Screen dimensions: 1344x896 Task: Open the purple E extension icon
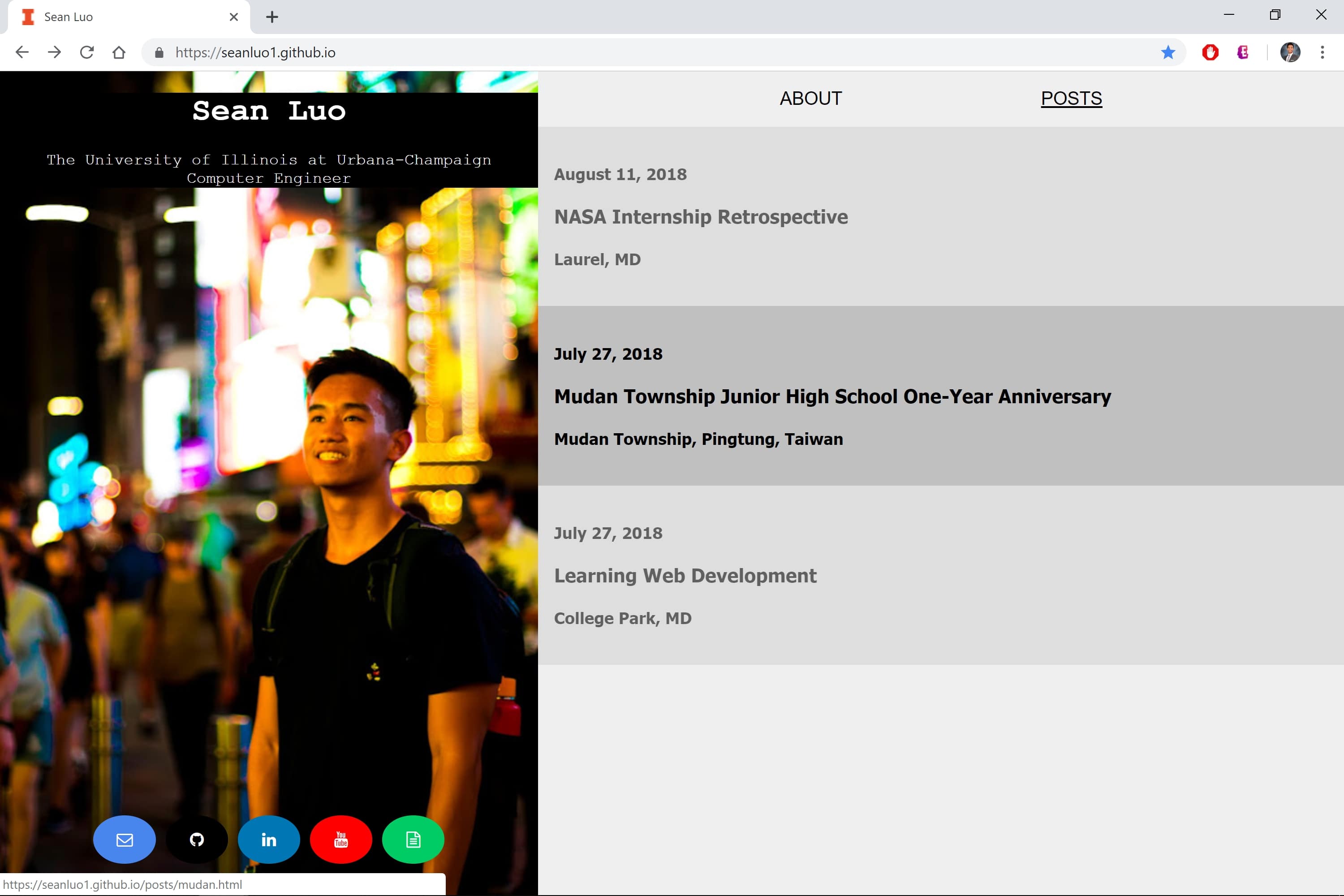click(x=1242, y=52)
